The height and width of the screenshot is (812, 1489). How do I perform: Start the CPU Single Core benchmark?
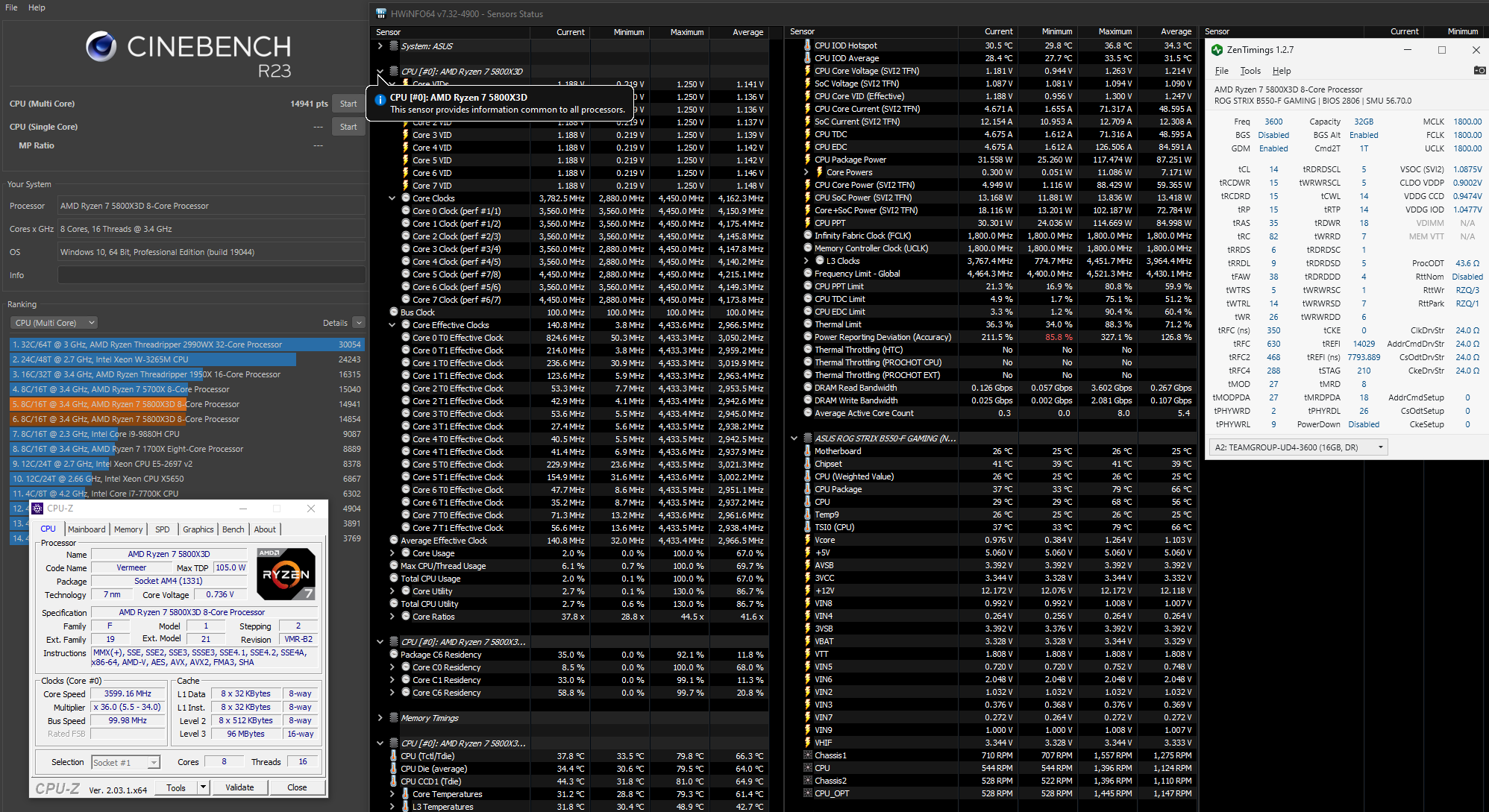(x=348, y=127)
